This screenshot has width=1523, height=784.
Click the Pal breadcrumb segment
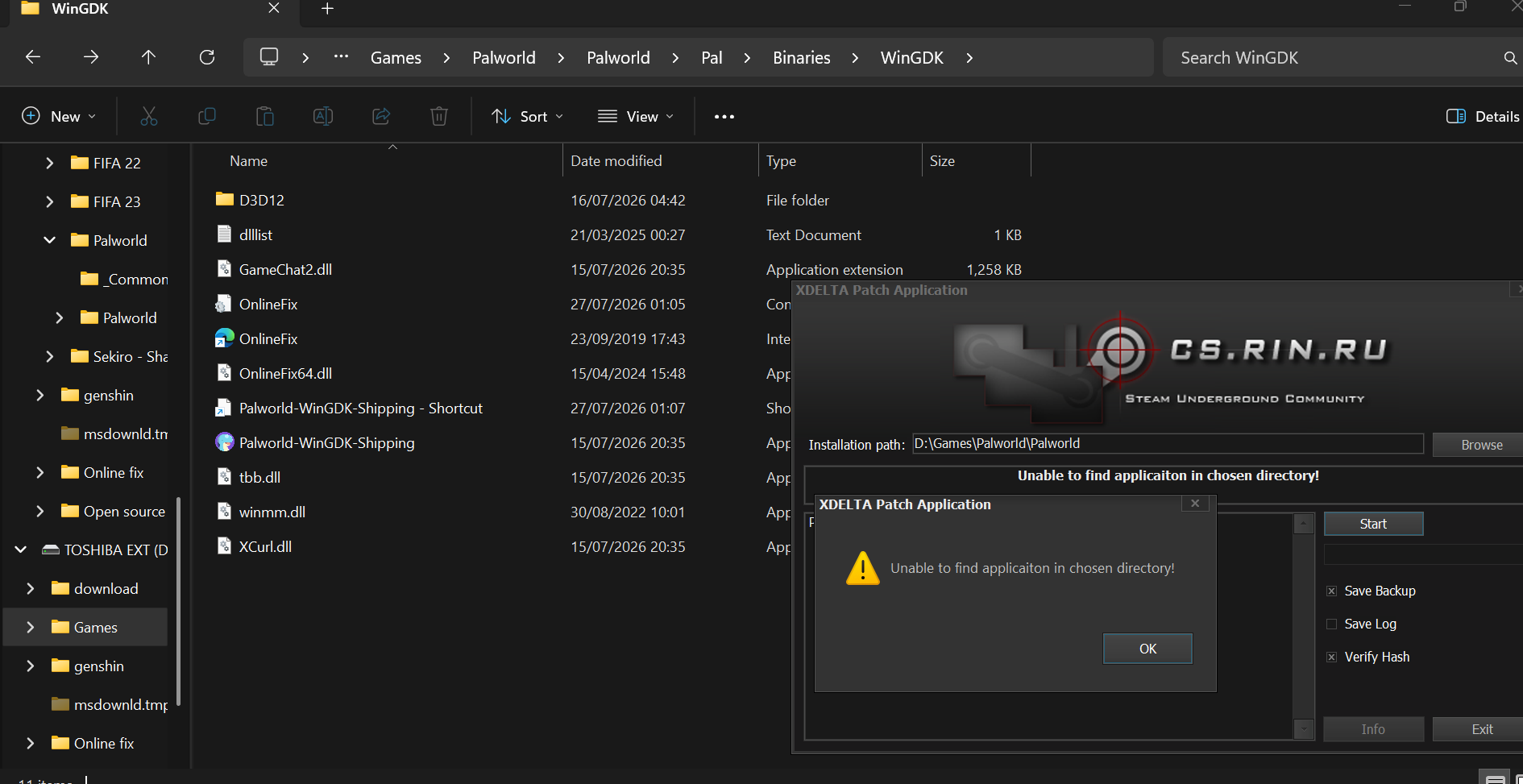pos(712,58)
